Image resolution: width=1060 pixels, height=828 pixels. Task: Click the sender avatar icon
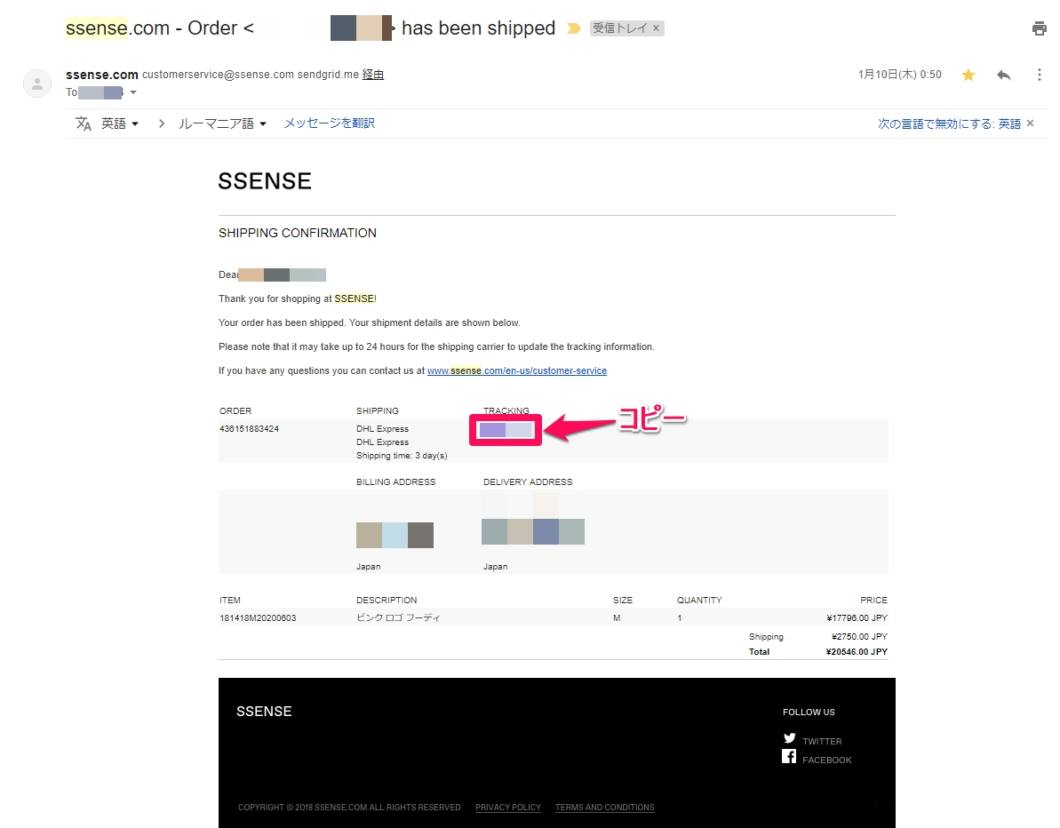(x=37, y=83)
